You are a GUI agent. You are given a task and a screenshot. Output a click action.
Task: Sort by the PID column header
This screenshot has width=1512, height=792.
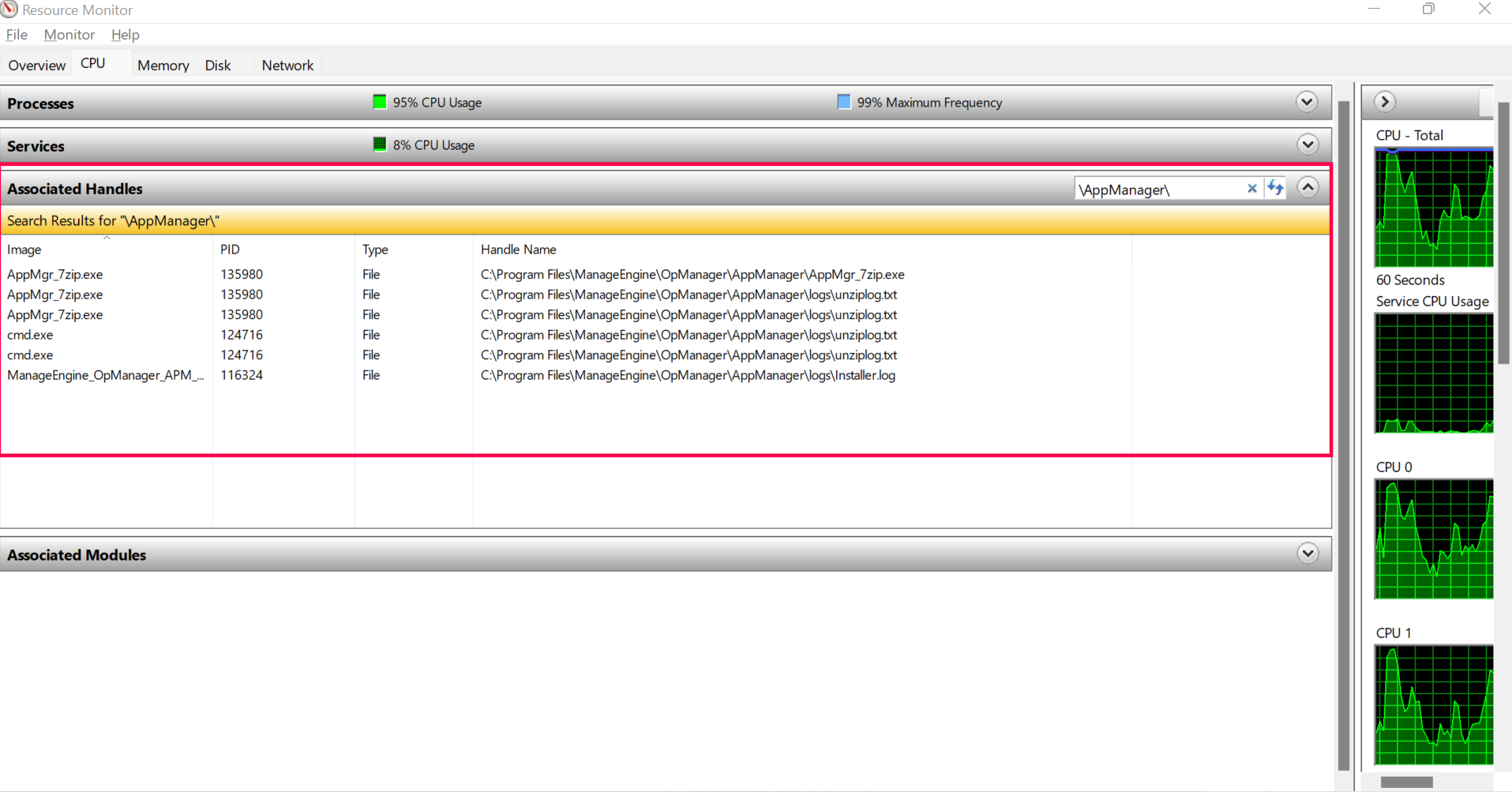pyautogui.click(x=283, y=250)
